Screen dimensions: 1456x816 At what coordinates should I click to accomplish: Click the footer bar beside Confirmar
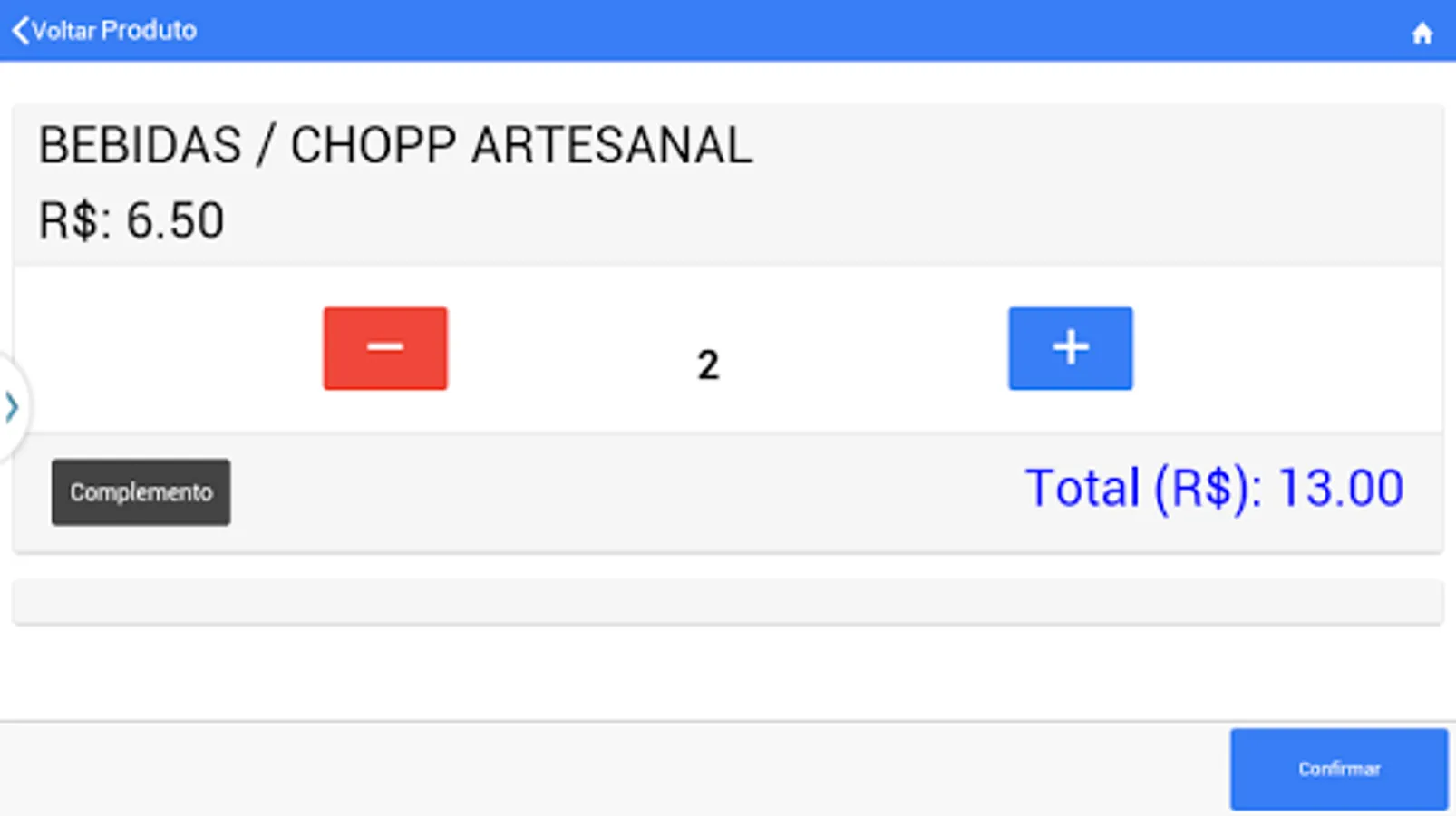pyautogui.click(x=615, y=769)
